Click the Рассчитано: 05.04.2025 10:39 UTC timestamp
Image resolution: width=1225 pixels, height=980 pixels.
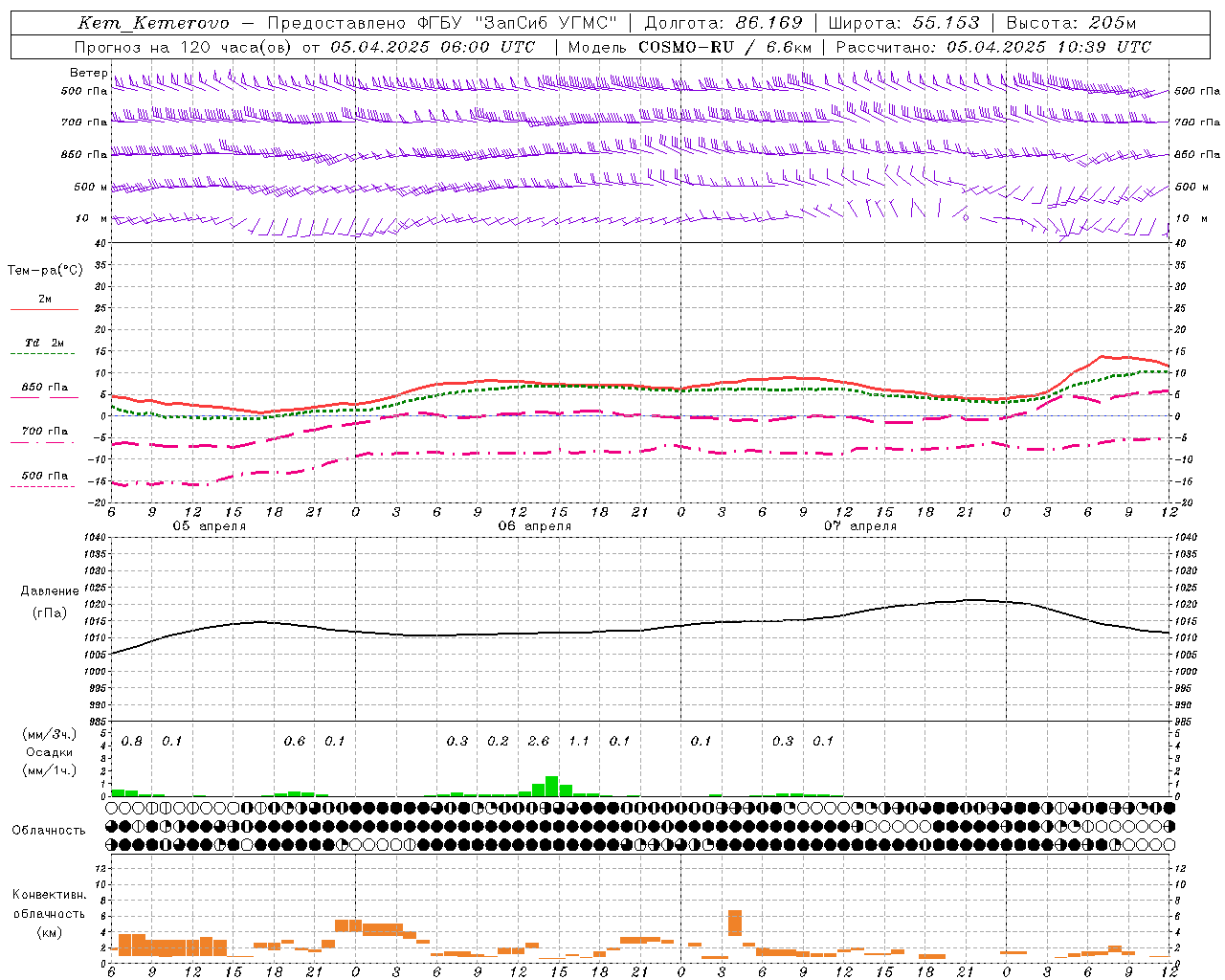[x=993, y=47]
